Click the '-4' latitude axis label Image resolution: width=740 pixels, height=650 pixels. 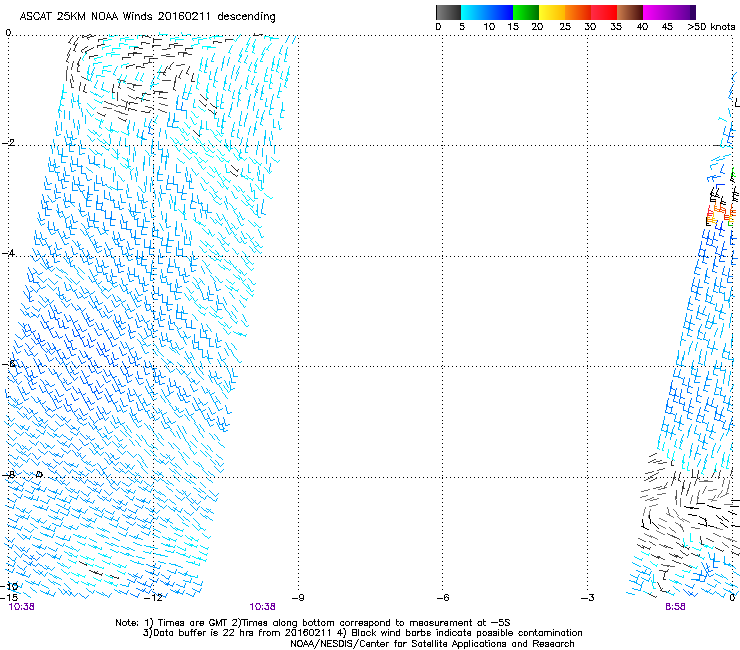click(x=8, y=253)
